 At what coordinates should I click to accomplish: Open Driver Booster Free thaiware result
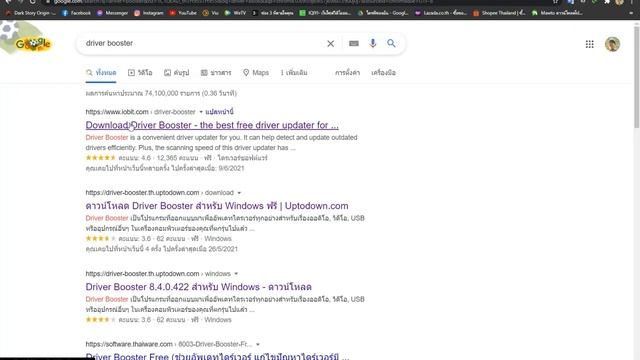pos(217,356)
